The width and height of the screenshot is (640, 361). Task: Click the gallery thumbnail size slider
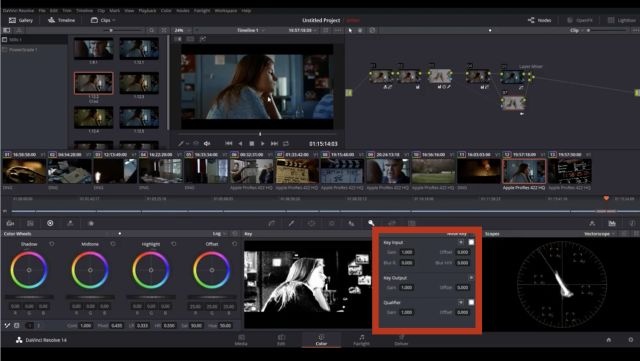coord(122,30)
